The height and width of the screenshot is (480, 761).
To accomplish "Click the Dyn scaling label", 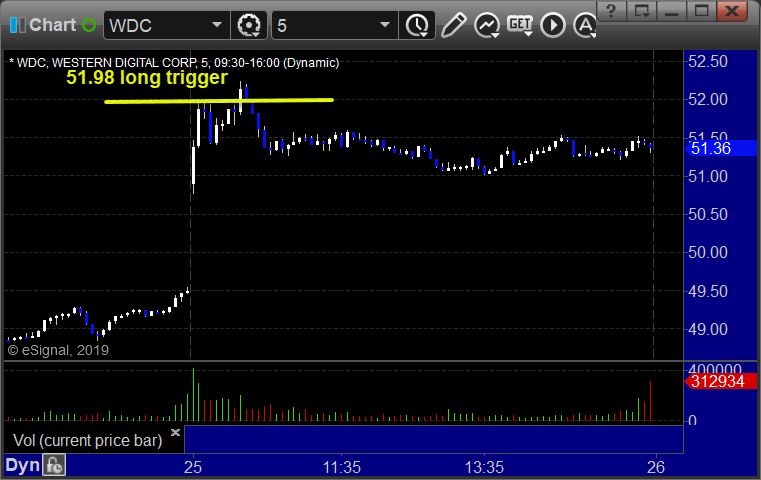I will click(x=22, y=465).
